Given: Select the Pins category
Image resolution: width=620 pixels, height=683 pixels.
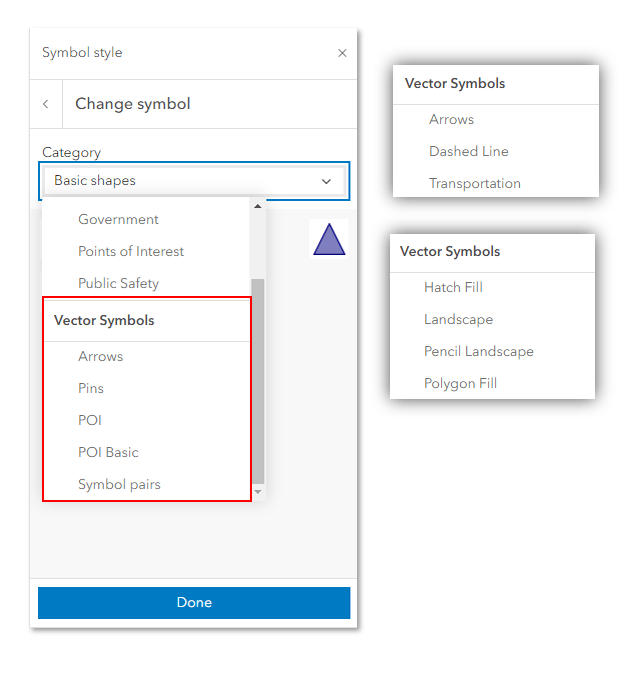Looking at the screenshot, I should (x=91, y=388).
